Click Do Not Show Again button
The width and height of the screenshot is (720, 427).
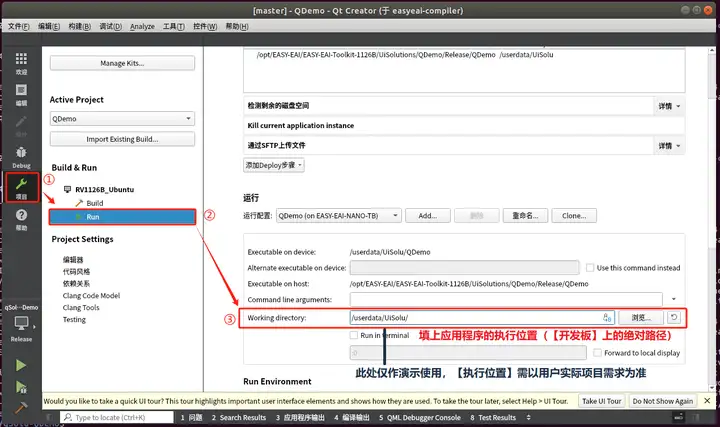pos(663,401)
